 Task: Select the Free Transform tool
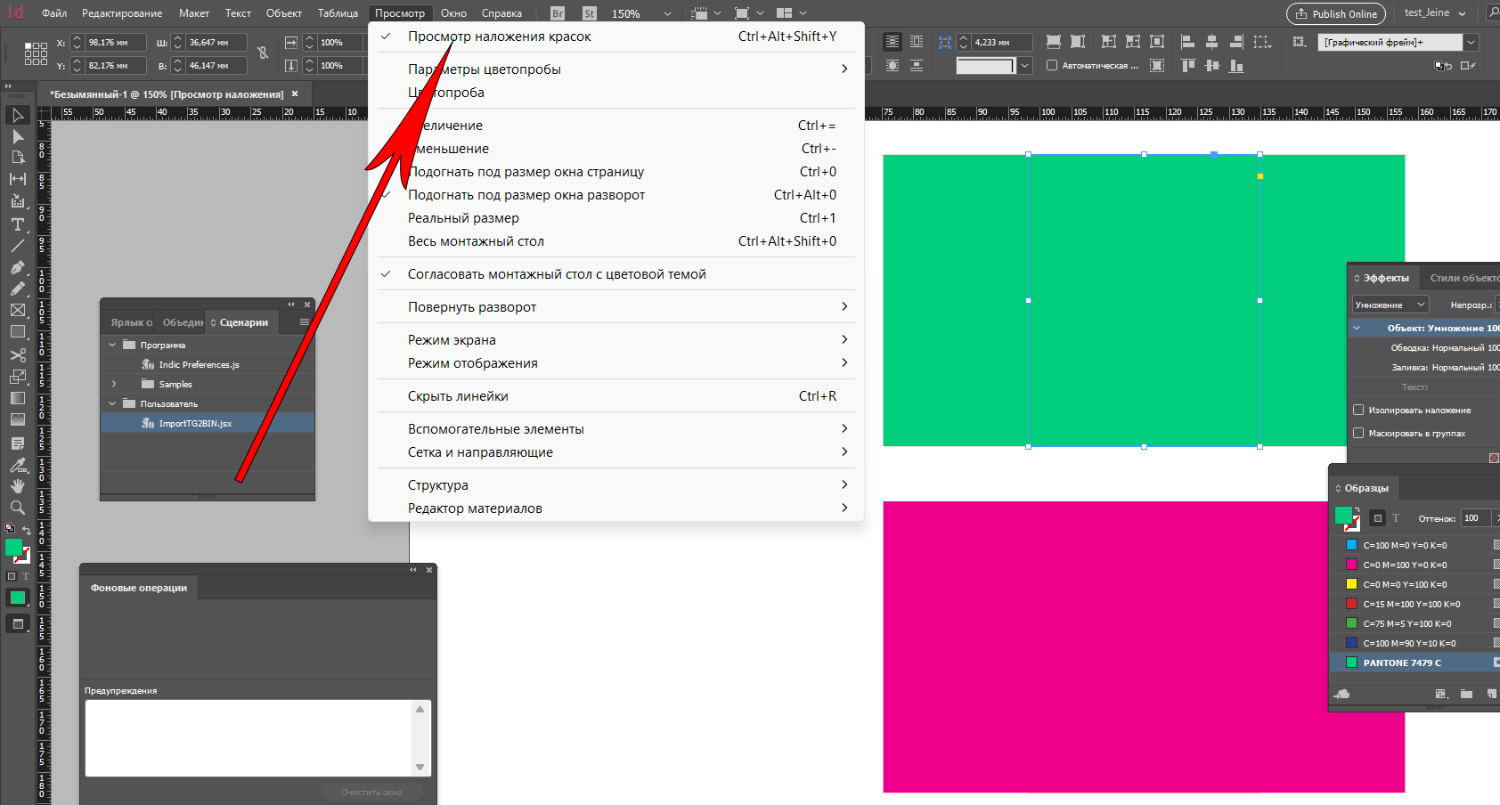[x=17, y=377]
